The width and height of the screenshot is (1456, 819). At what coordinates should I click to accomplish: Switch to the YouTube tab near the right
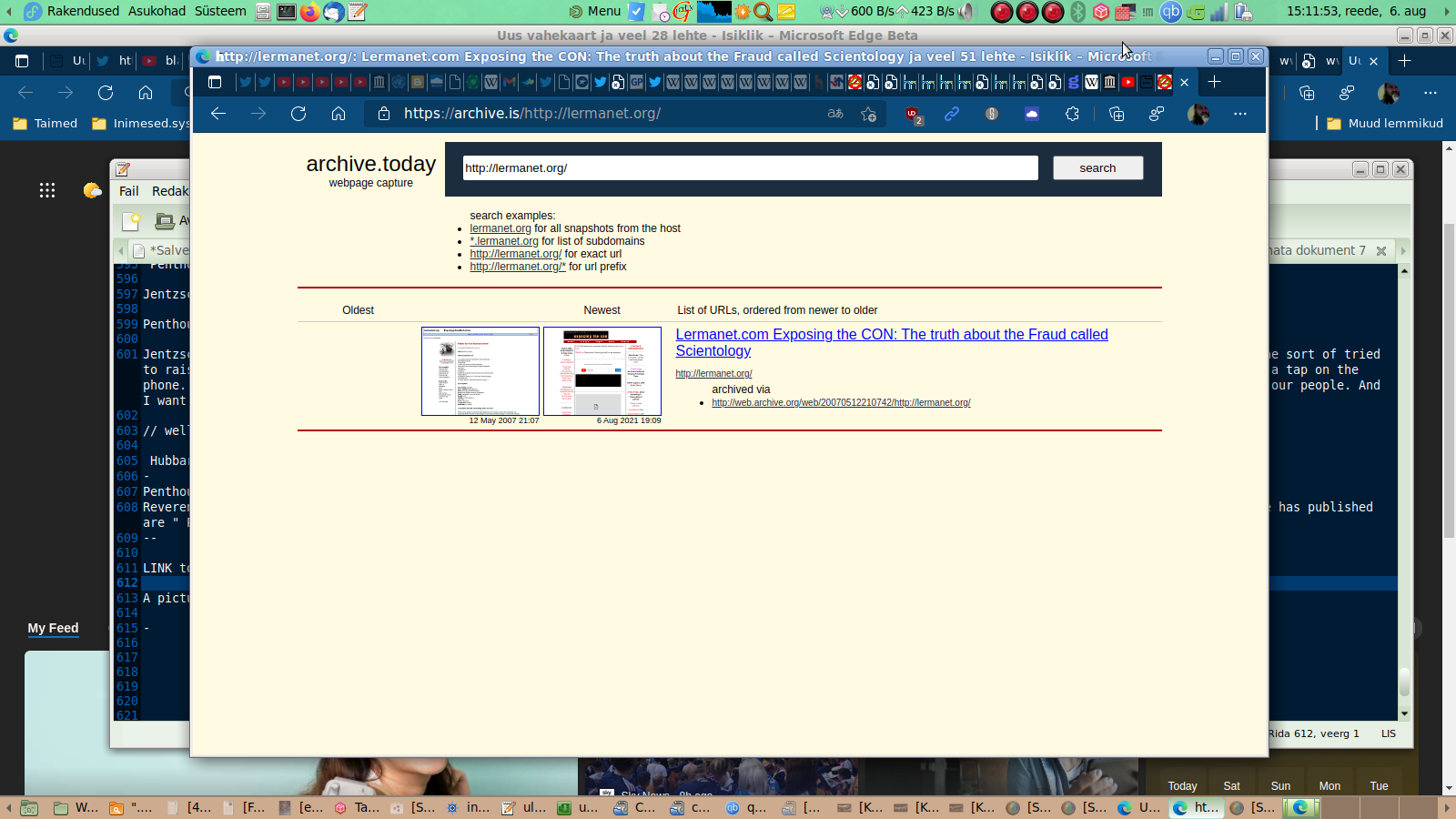point(1128,82)
